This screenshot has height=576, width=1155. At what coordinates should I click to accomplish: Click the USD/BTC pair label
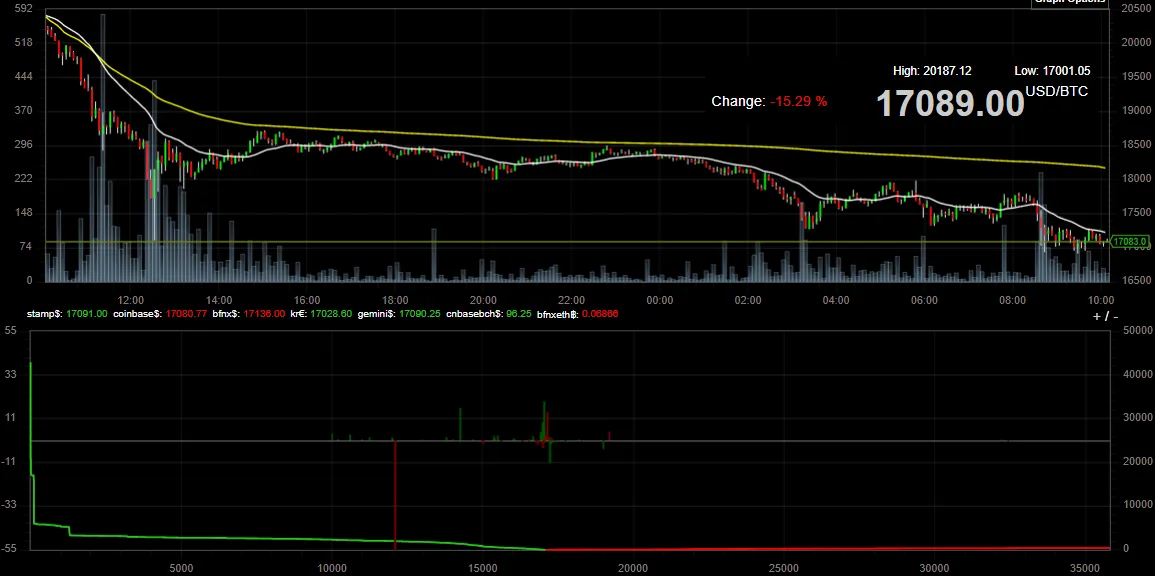point(1056,91)
